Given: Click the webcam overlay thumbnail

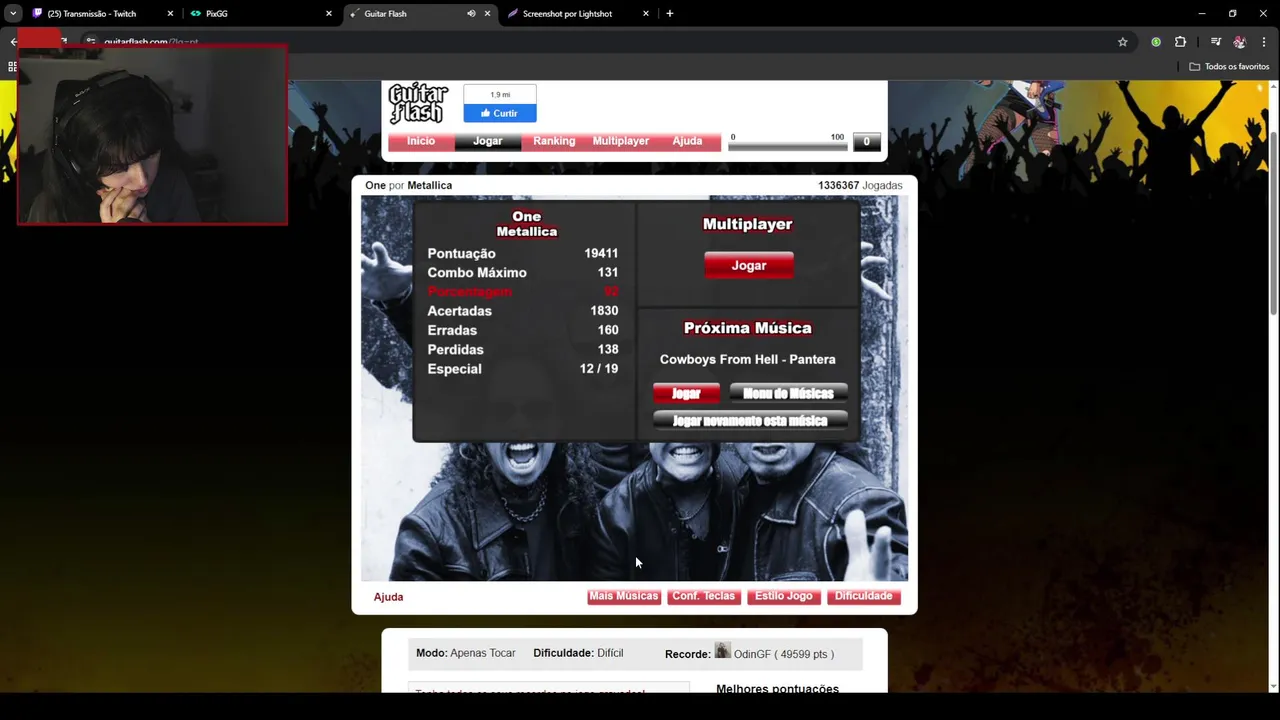Looking at the screenshot, I should [x=152, y=134].
